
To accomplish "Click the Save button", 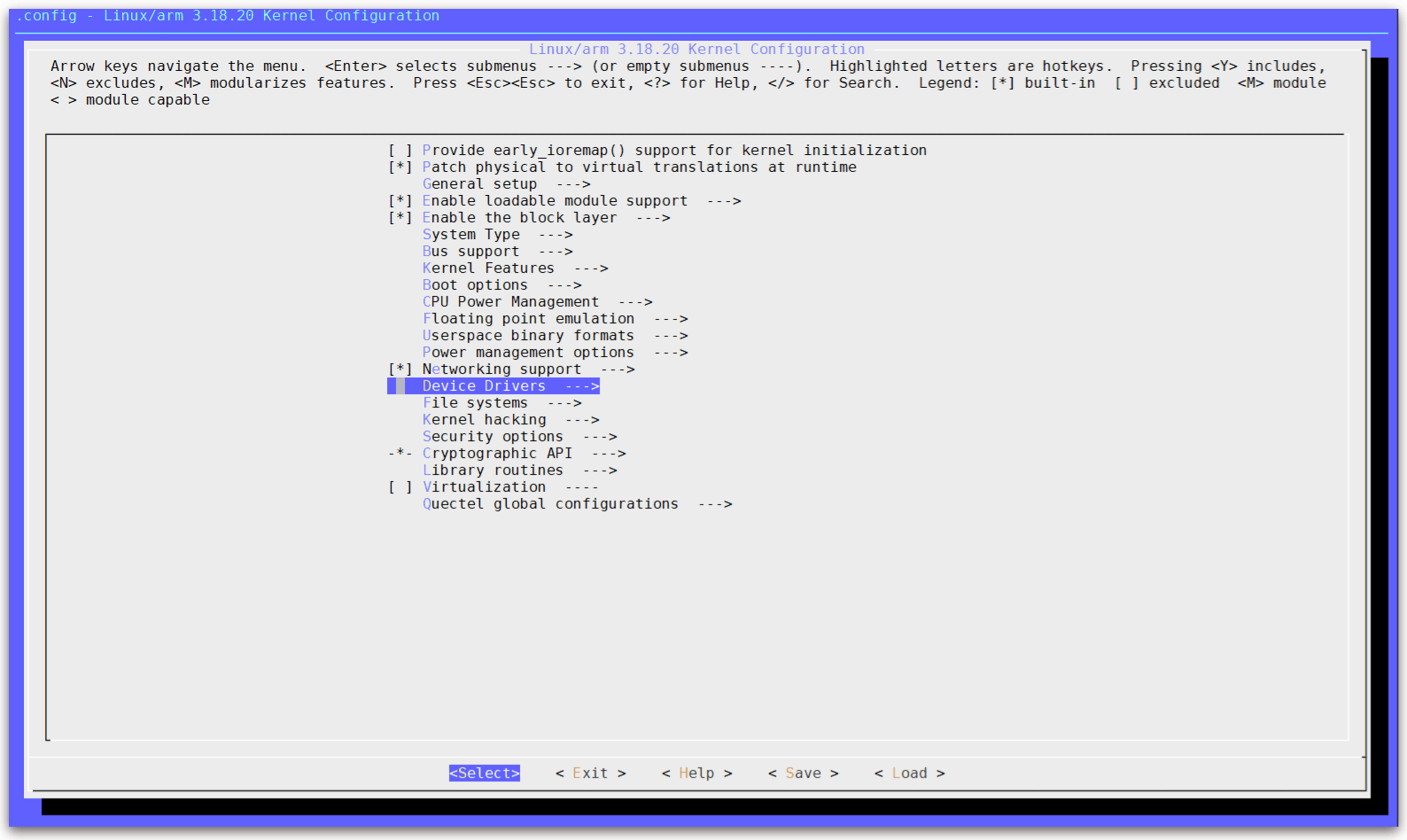I will coord(804,774).
